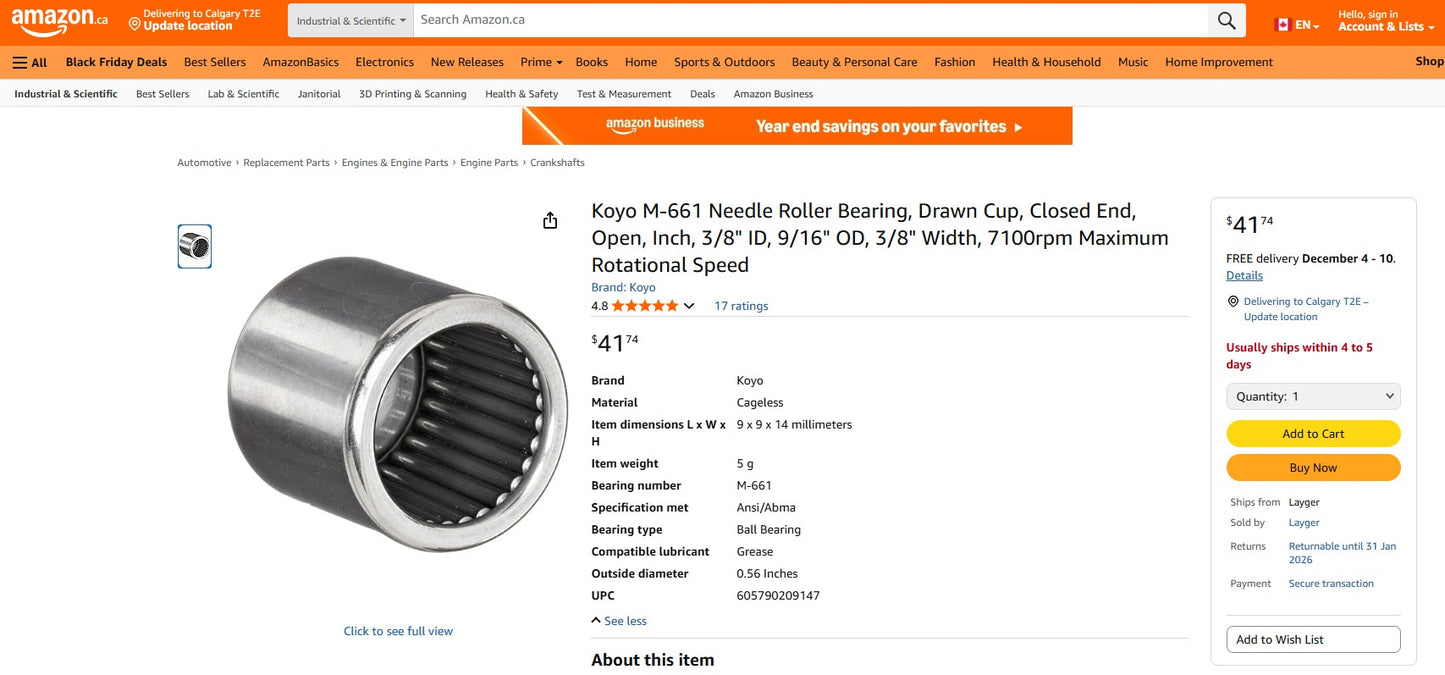Click the Buy Now button
This screenshot has height=675, width=1445.
click(1313, 467)
